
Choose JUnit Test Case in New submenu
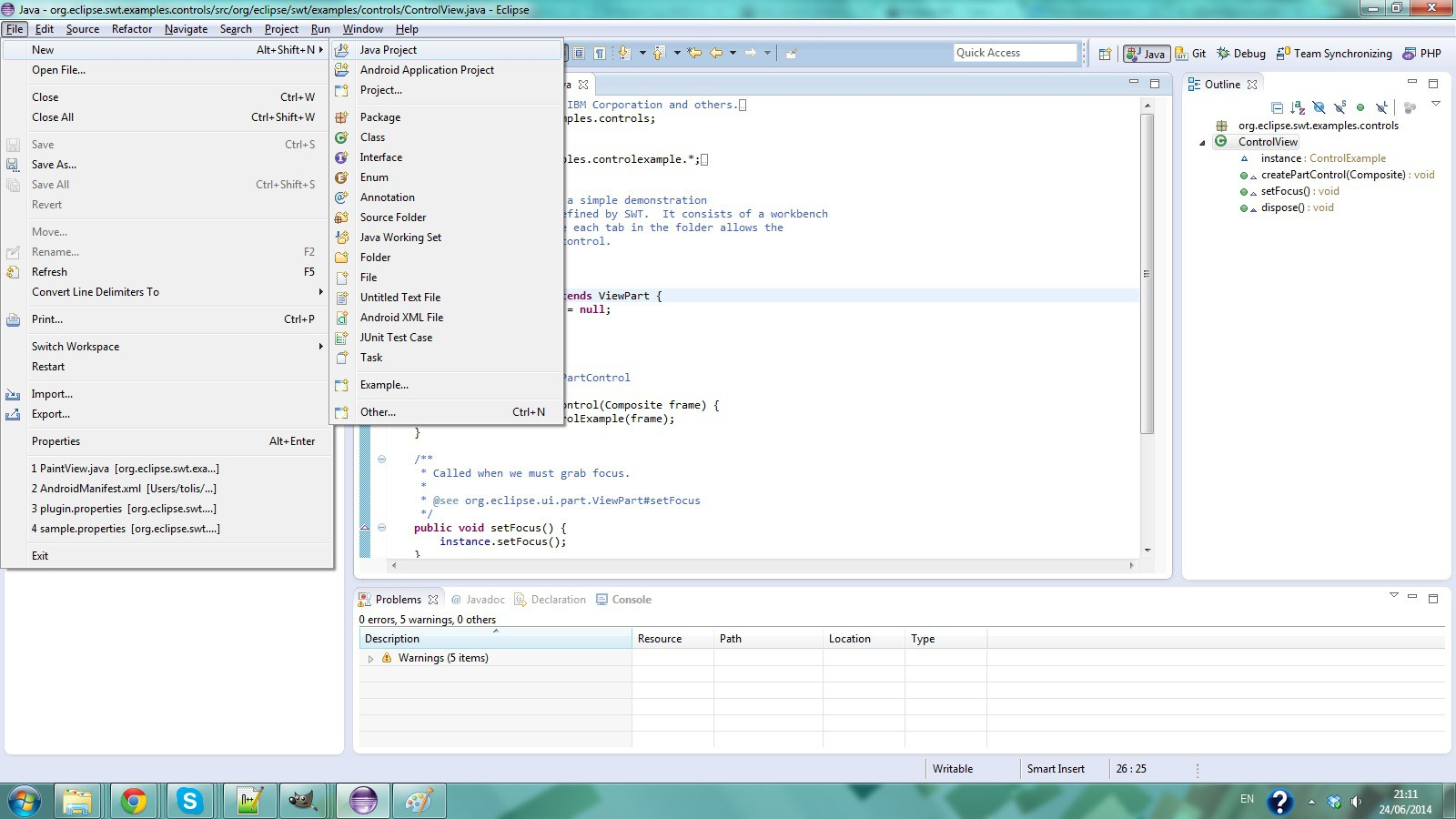click(x=446, y=338)
